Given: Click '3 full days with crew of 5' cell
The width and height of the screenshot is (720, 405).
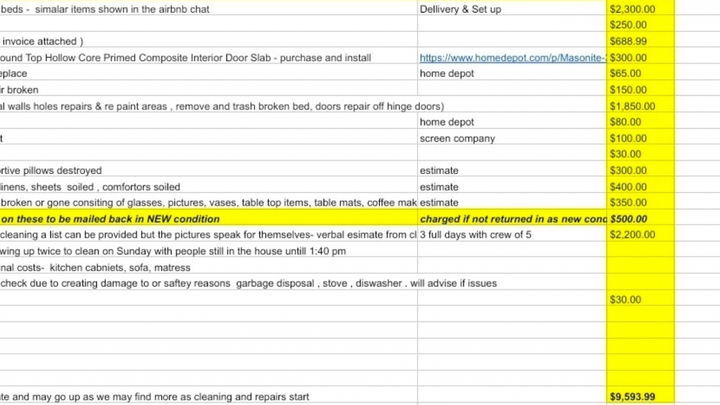Looking at the screenshot, I should [x=512, y=235].
